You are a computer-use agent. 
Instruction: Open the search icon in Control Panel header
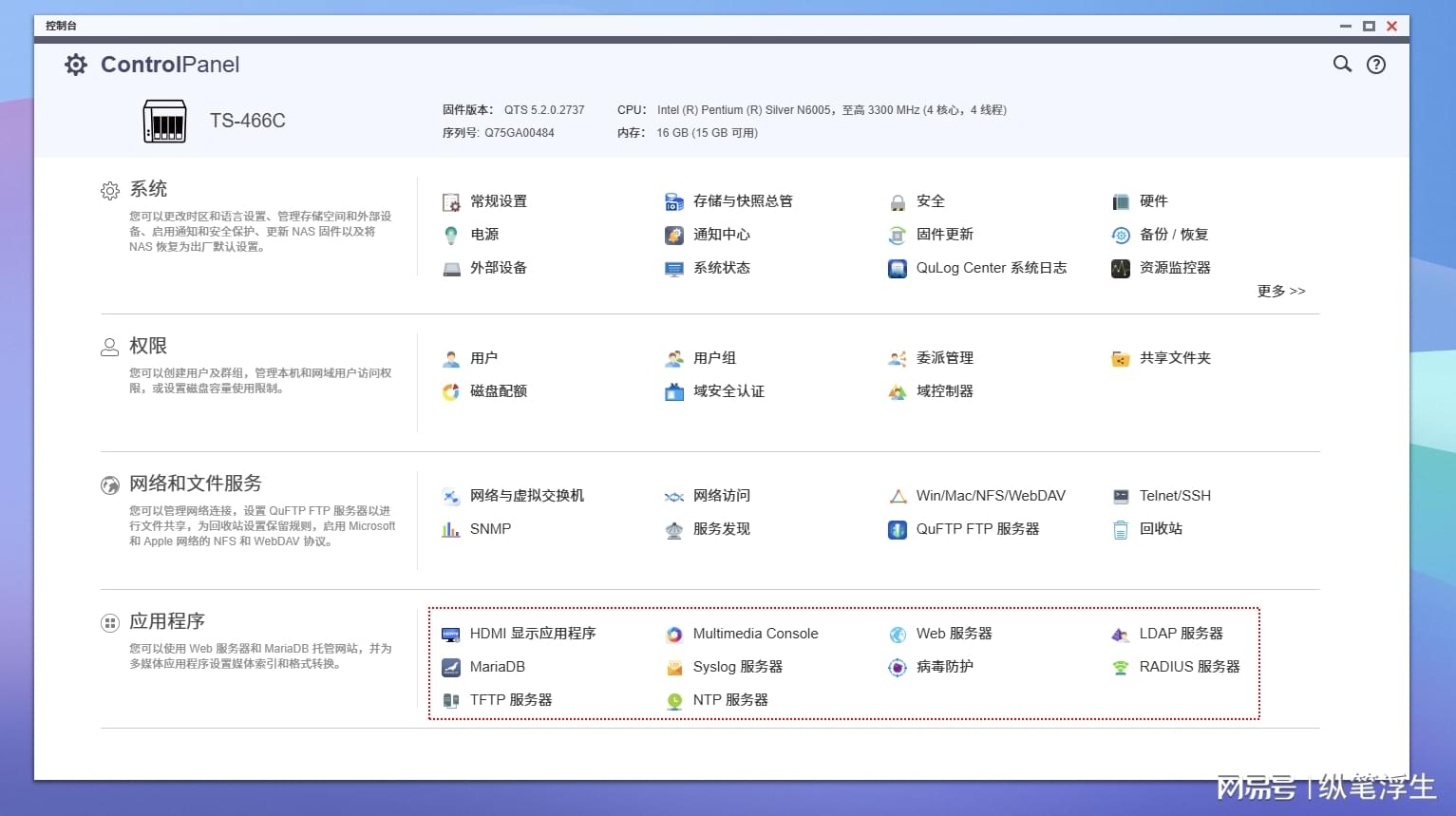tap(1342, 64)
